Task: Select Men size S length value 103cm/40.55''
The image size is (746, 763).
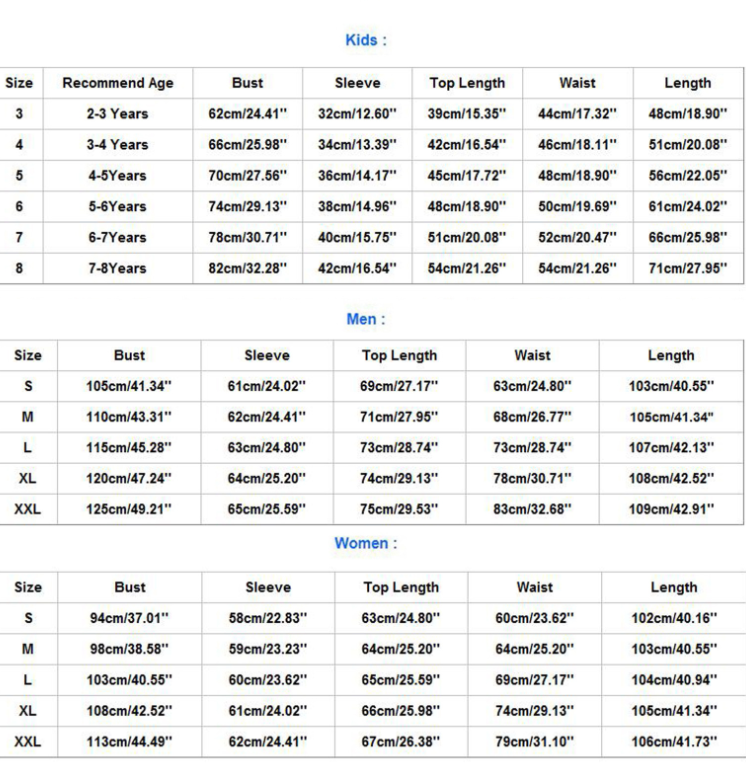Action: [x=671, y=385]
